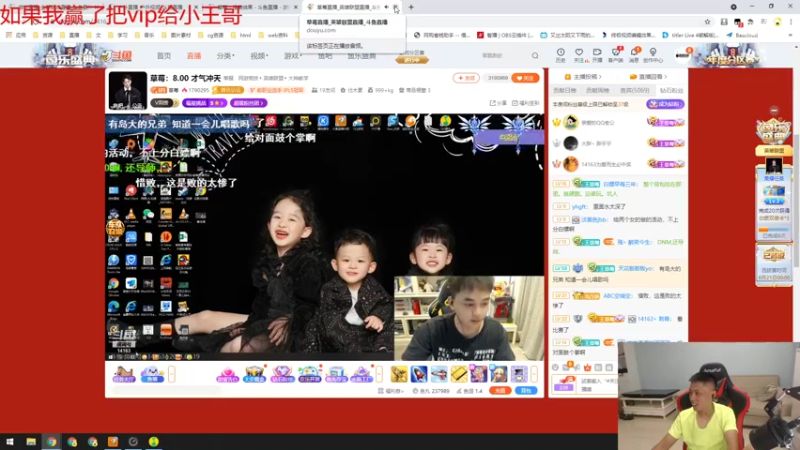Open 直播回看 replay link
This screenshot has width=800, height=450.
coord(648,77)
